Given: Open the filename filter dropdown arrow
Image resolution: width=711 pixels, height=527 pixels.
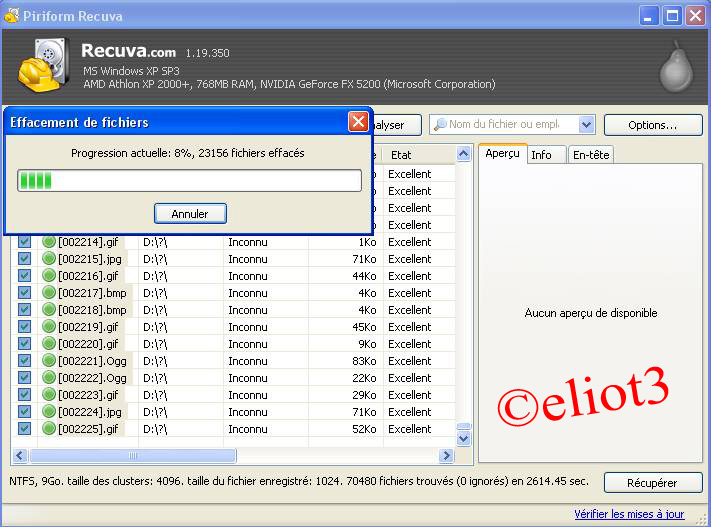Looking at the screenshot, I should point(586,125).
